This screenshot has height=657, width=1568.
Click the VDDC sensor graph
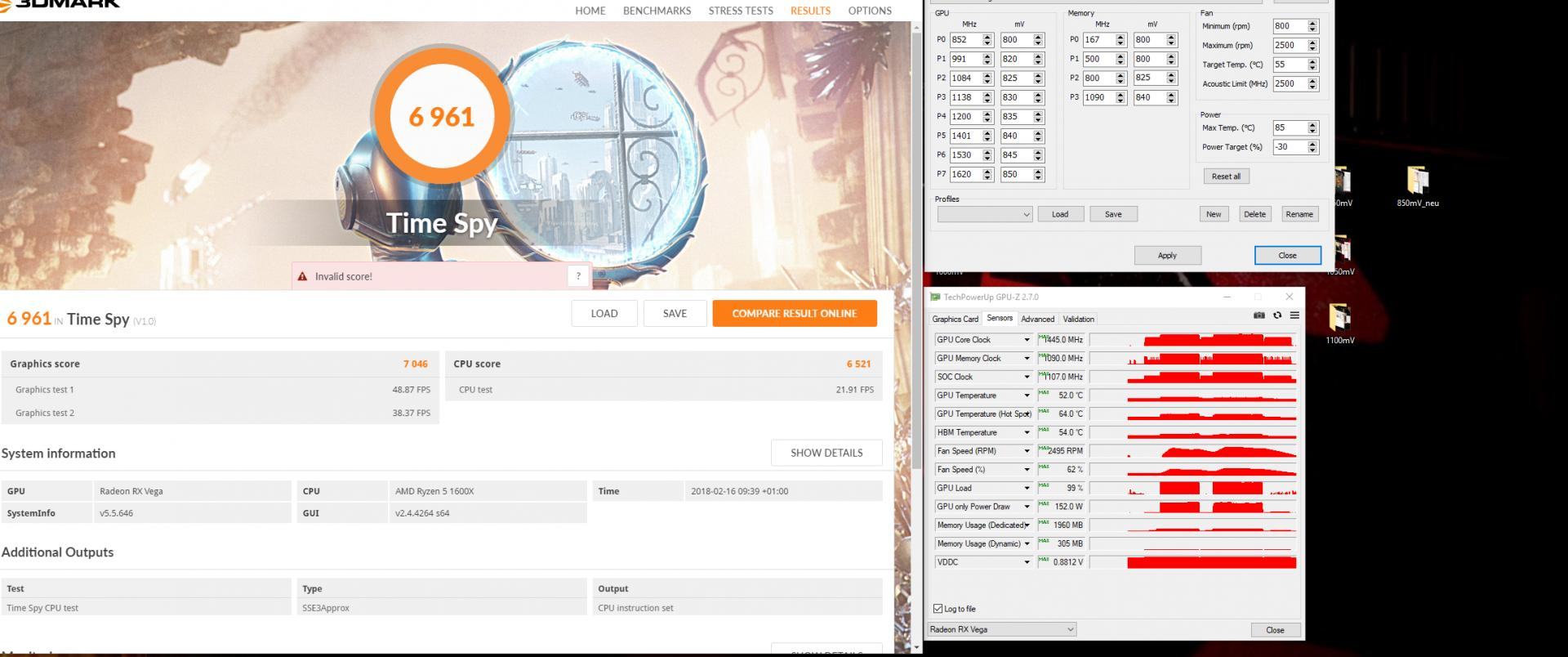pos(1194,562)
